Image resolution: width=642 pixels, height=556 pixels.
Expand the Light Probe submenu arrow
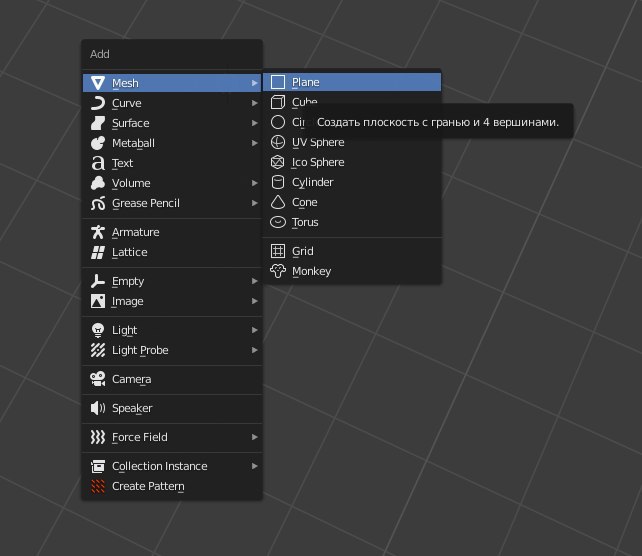click(255, 350)
